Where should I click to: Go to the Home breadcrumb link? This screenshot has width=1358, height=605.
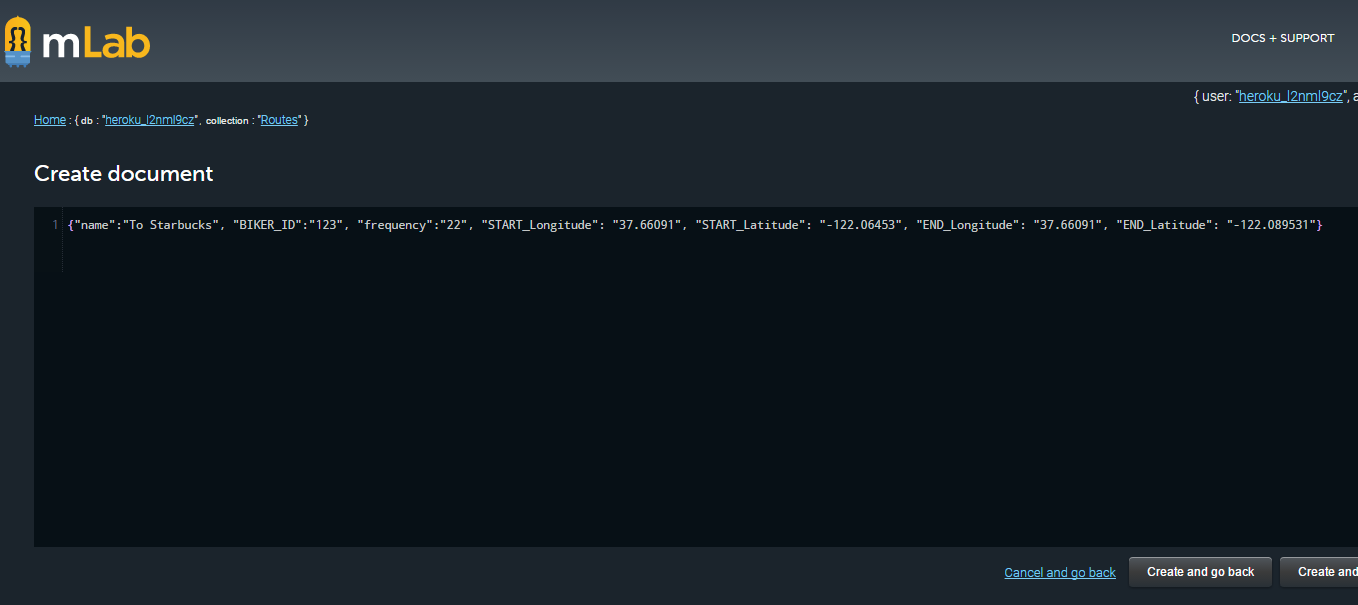coord(50,120)
